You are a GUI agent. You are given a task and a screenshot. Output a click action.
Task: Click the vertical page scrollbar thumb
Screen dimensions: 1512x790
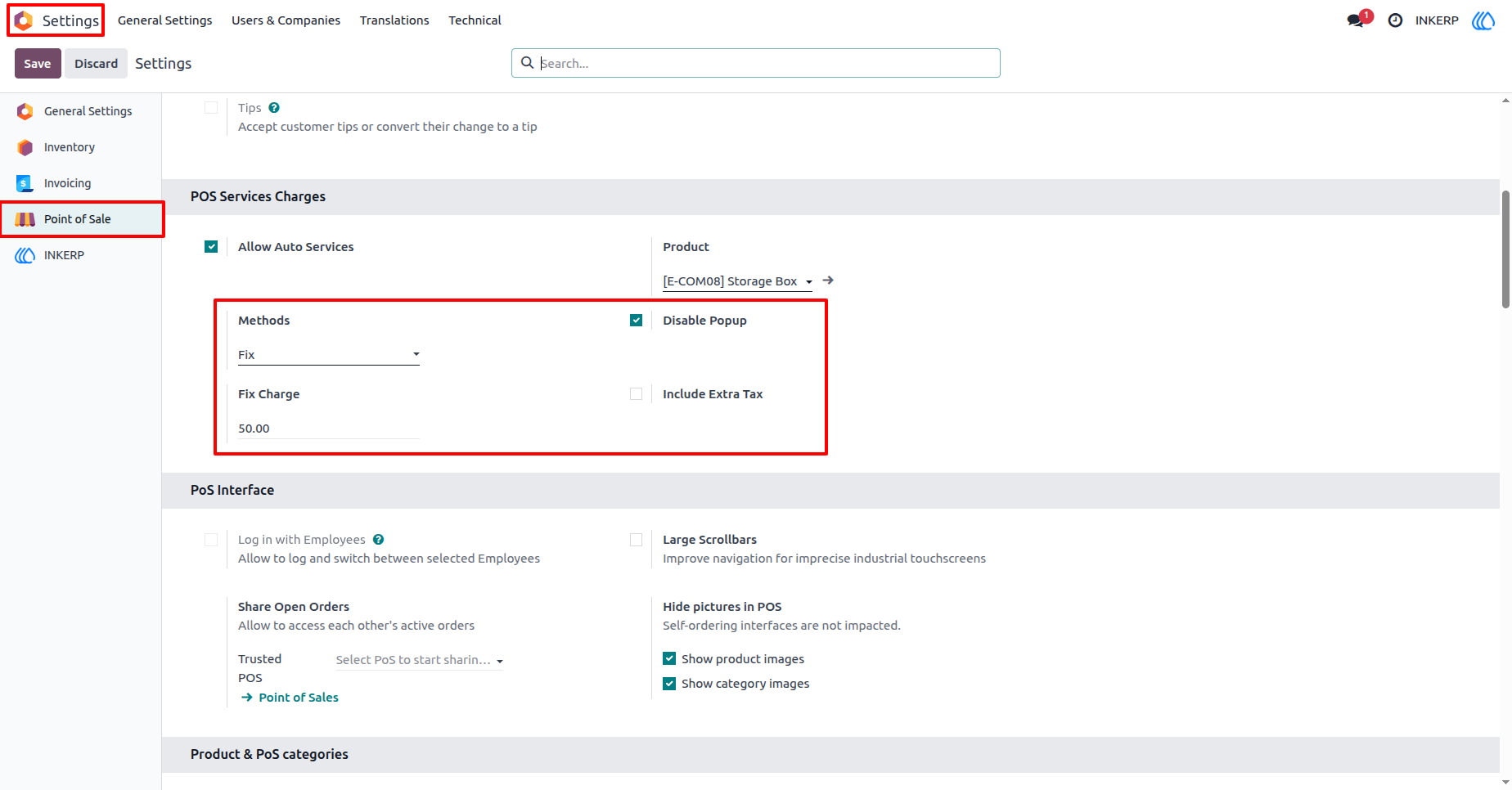[x=1505, y=249]
